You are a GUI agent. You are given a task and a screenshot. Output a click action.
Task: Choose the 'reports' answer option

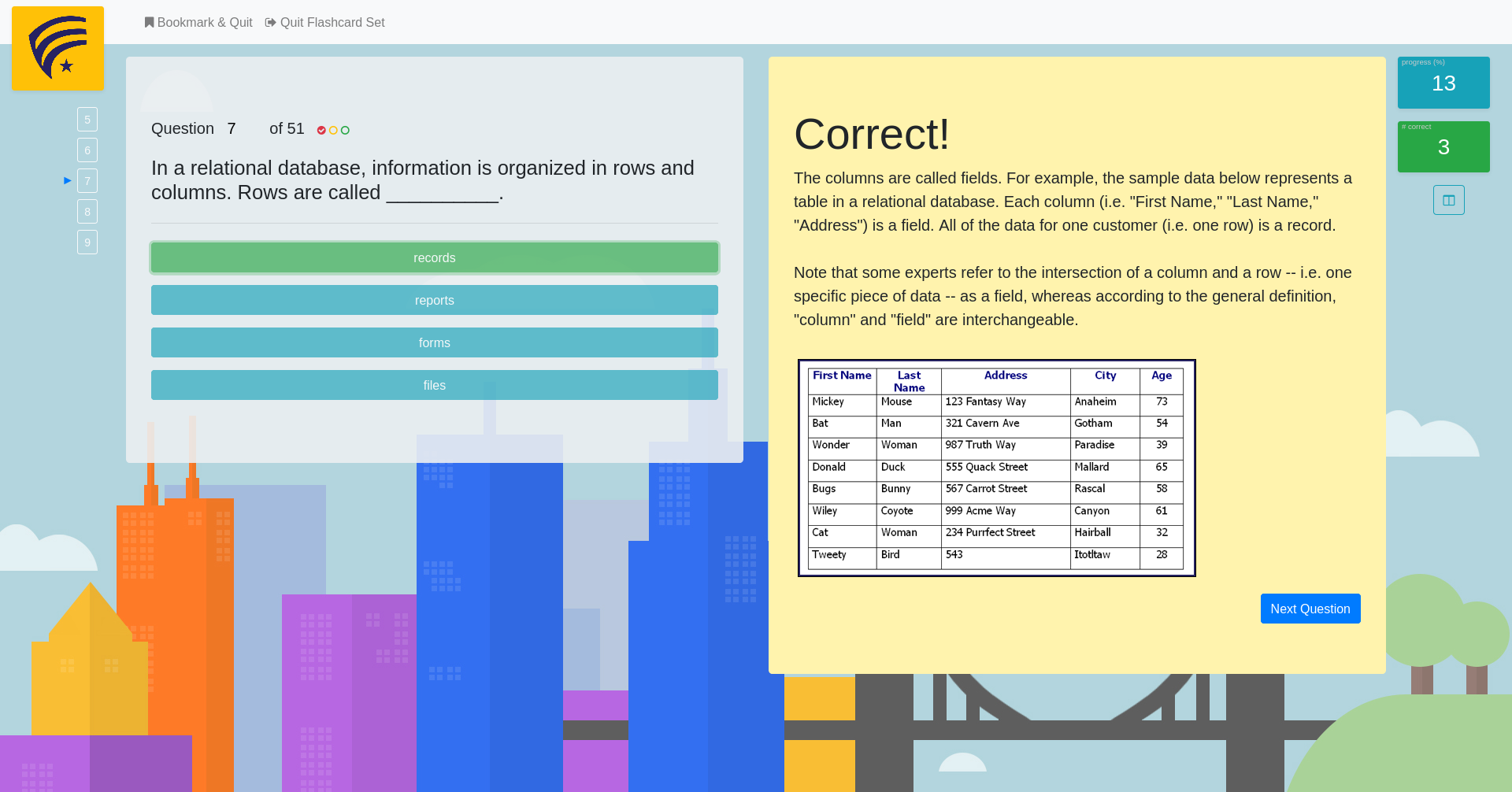coord(435,300)
